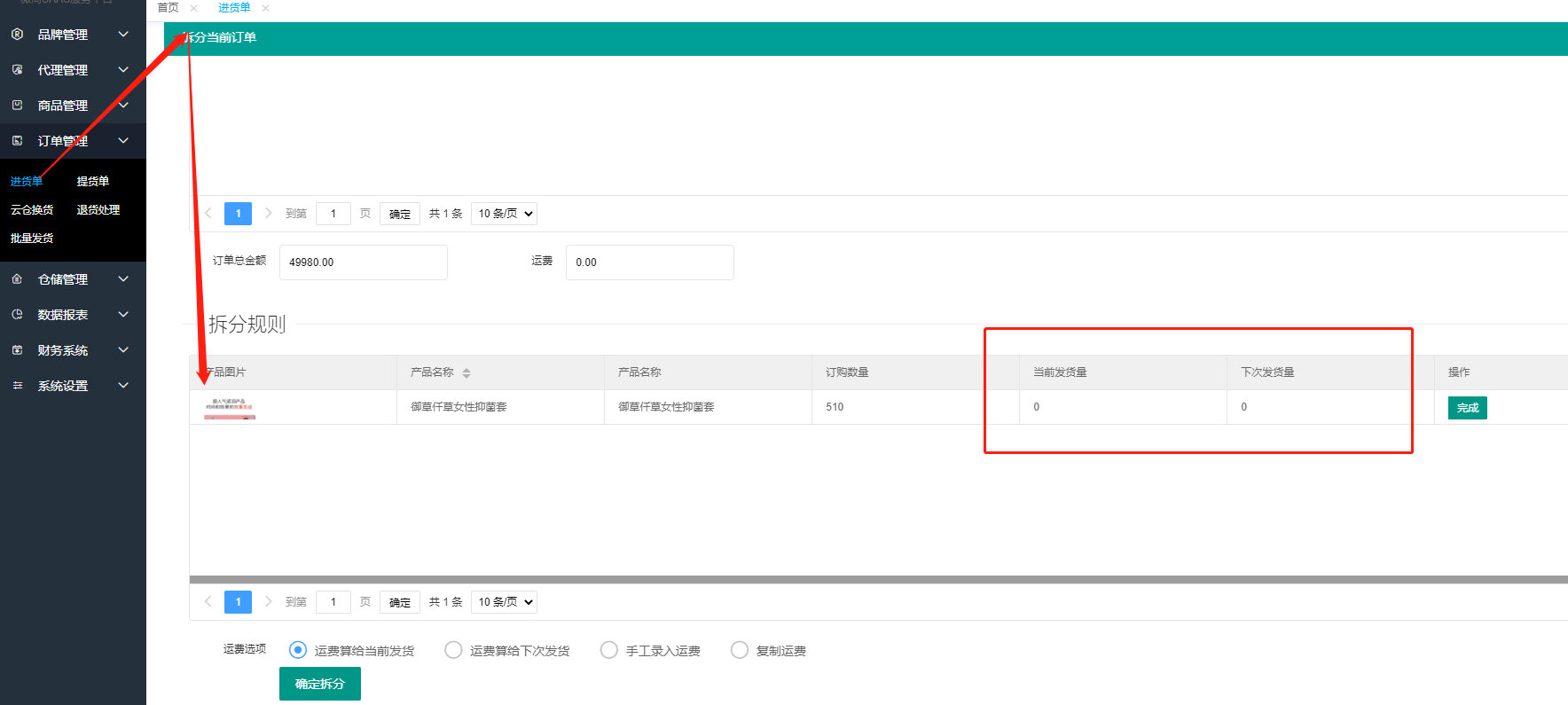Click lower pagination page number input
Screen dimensions: 1568x705
[x=333, y=602]
